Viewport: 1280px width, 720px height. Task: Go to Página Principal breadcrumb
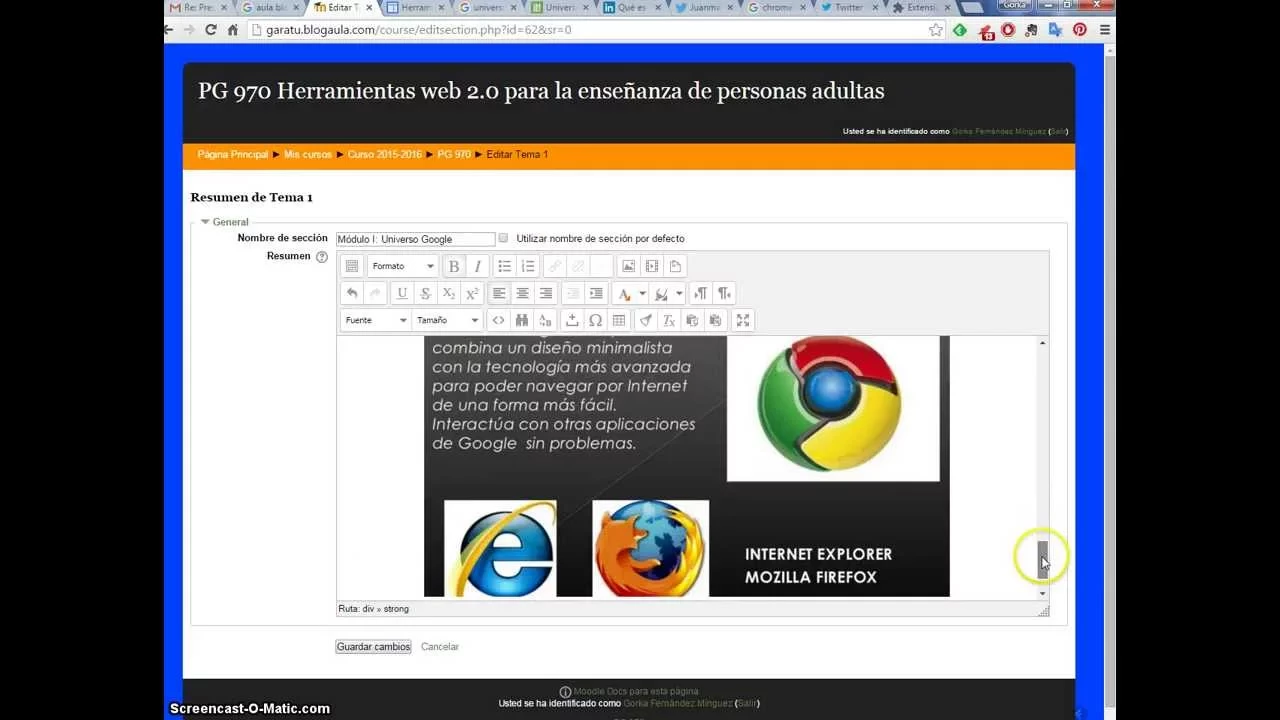click(233, 155)
